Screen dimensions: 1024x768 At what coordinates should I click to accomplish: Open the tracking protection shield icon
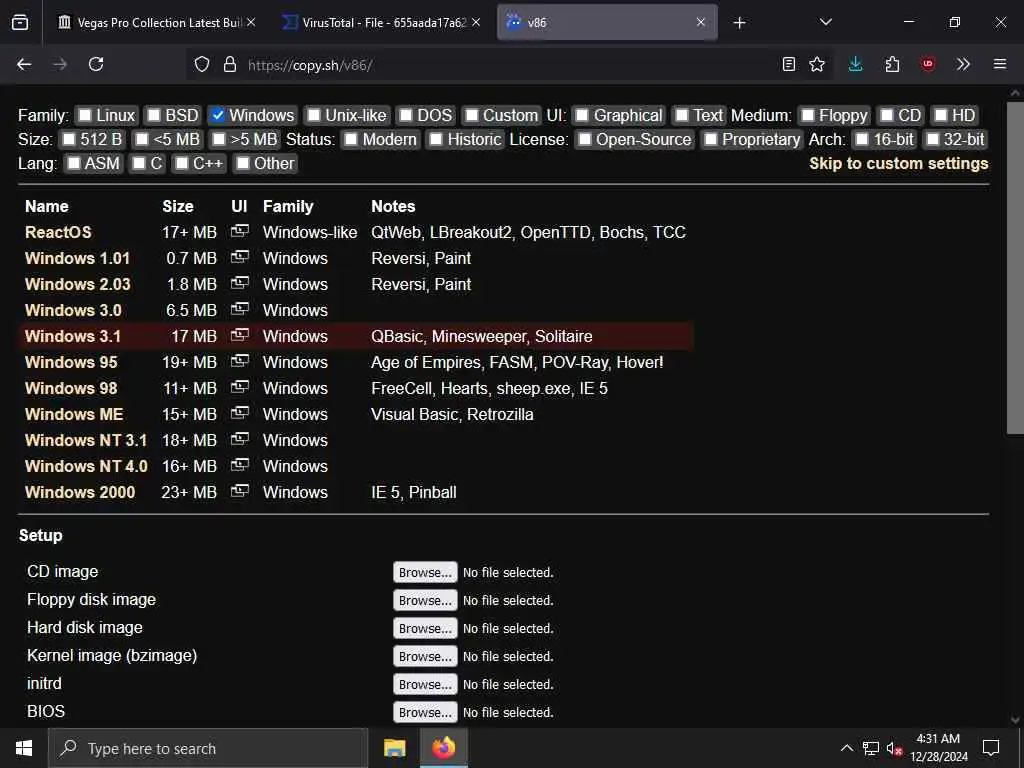[x=202, y=64]
